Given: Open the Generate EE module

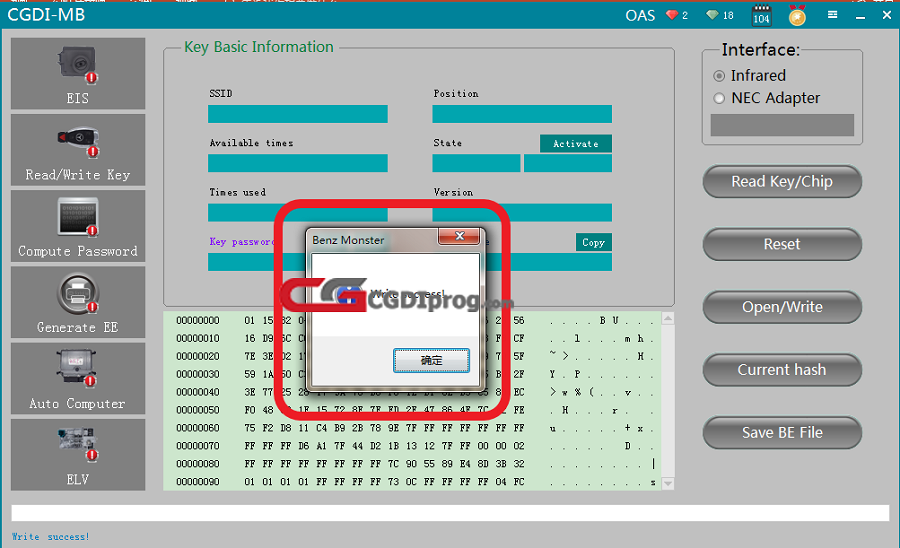Looking at the screenshot, I should point(77,302).
